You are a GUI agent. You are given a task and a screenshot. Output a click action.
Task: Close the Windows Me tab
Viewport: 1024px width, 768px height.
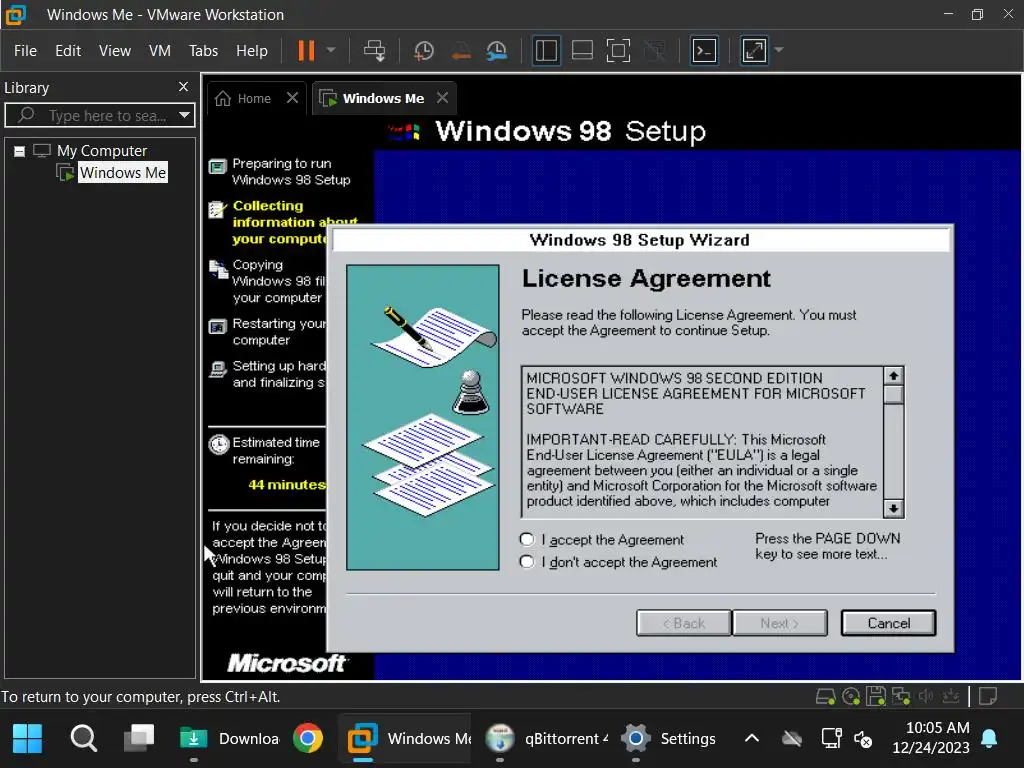coord(442,98)
